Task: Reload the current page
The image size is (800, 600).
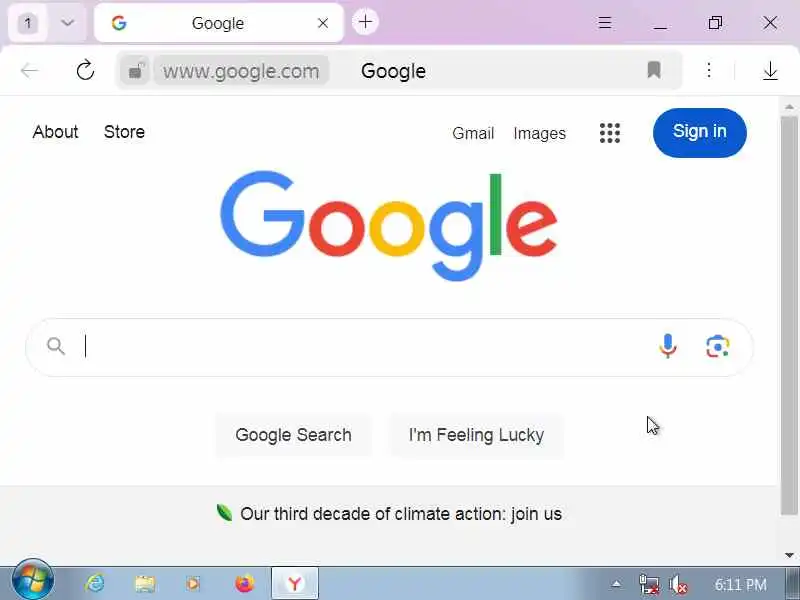Action: pos(85,70)
